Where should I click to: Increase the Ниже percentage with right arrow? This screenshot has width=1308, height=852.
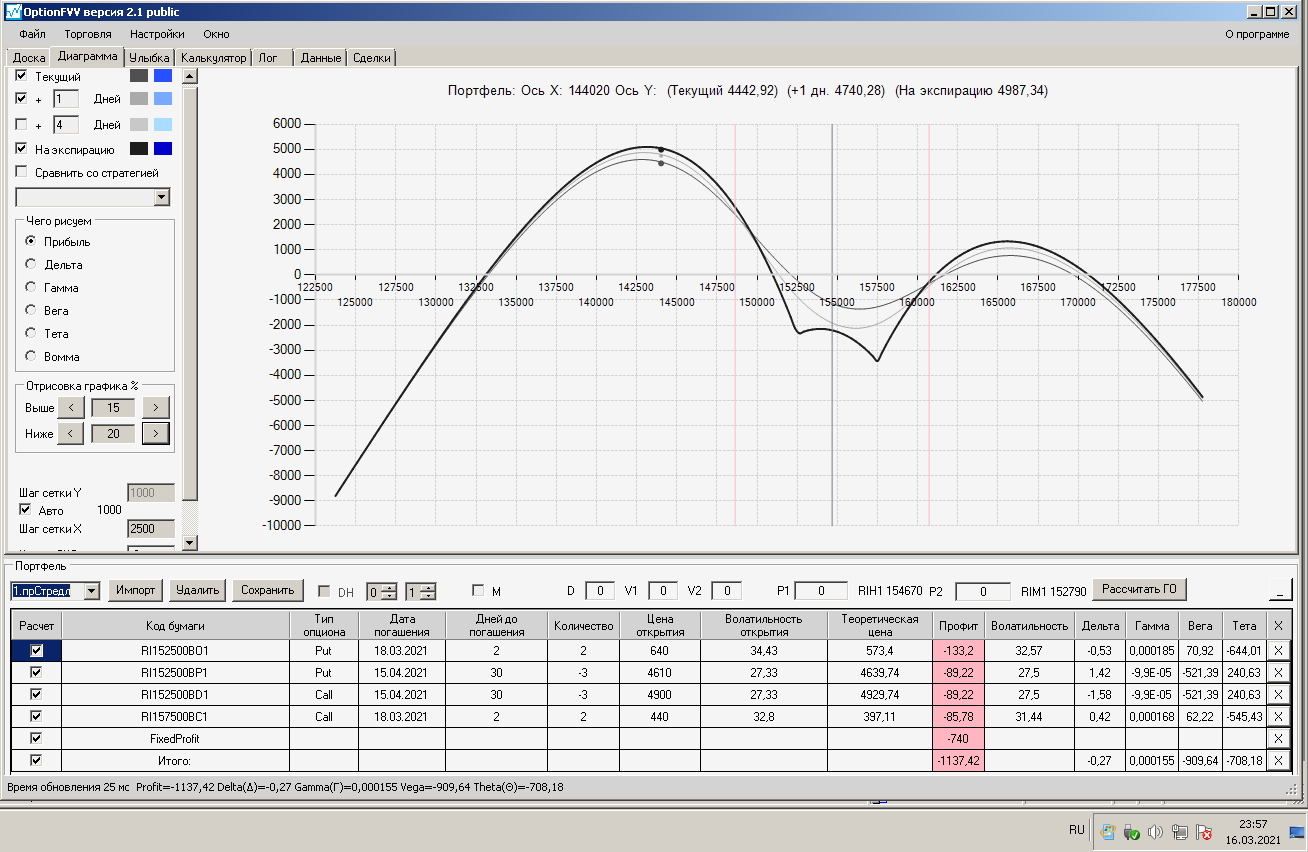click(x=155, y=433)
